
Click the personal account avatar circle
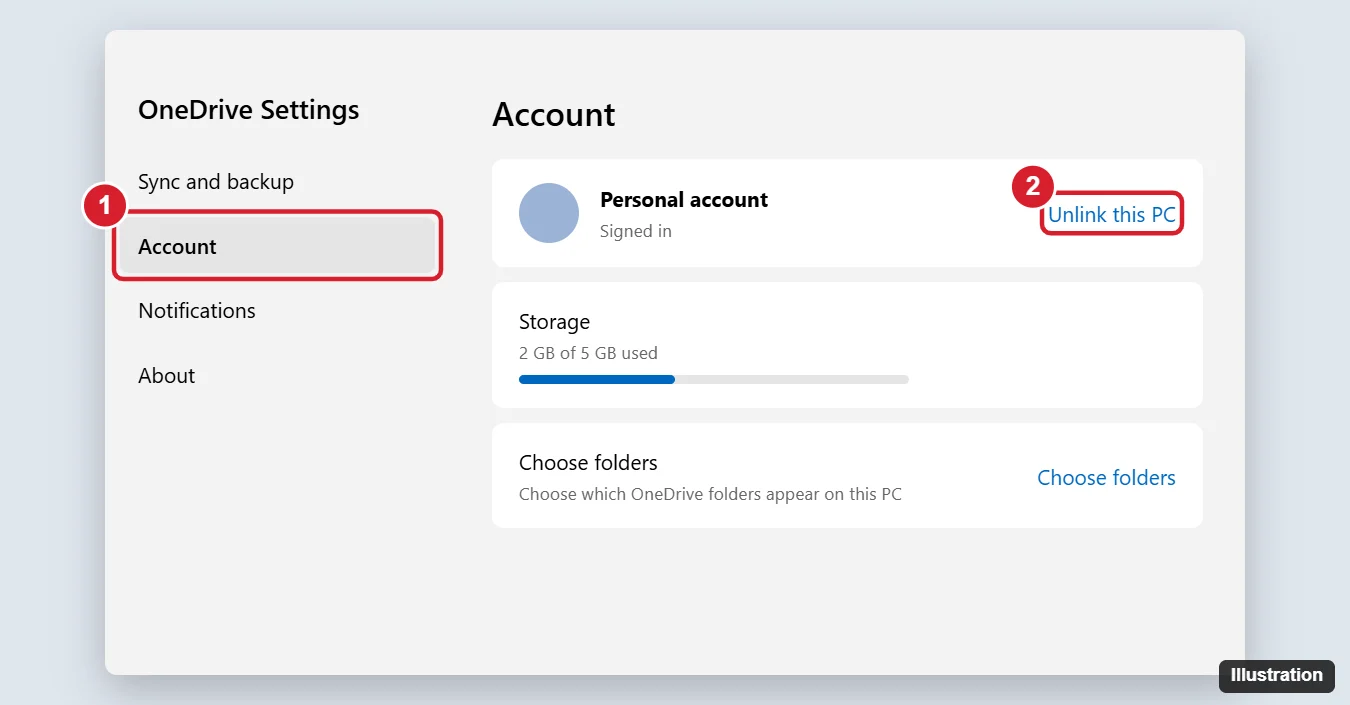pos(549,213)
